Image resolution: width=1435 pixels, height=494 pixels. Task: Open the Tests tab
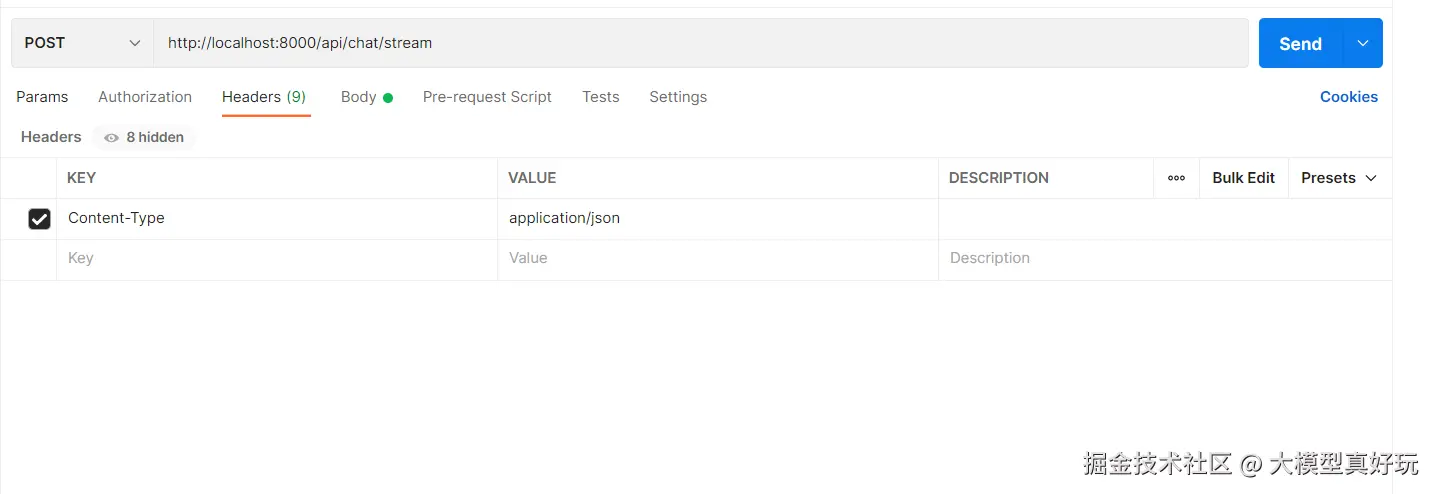pyautogui.click(x=601, y=97)
